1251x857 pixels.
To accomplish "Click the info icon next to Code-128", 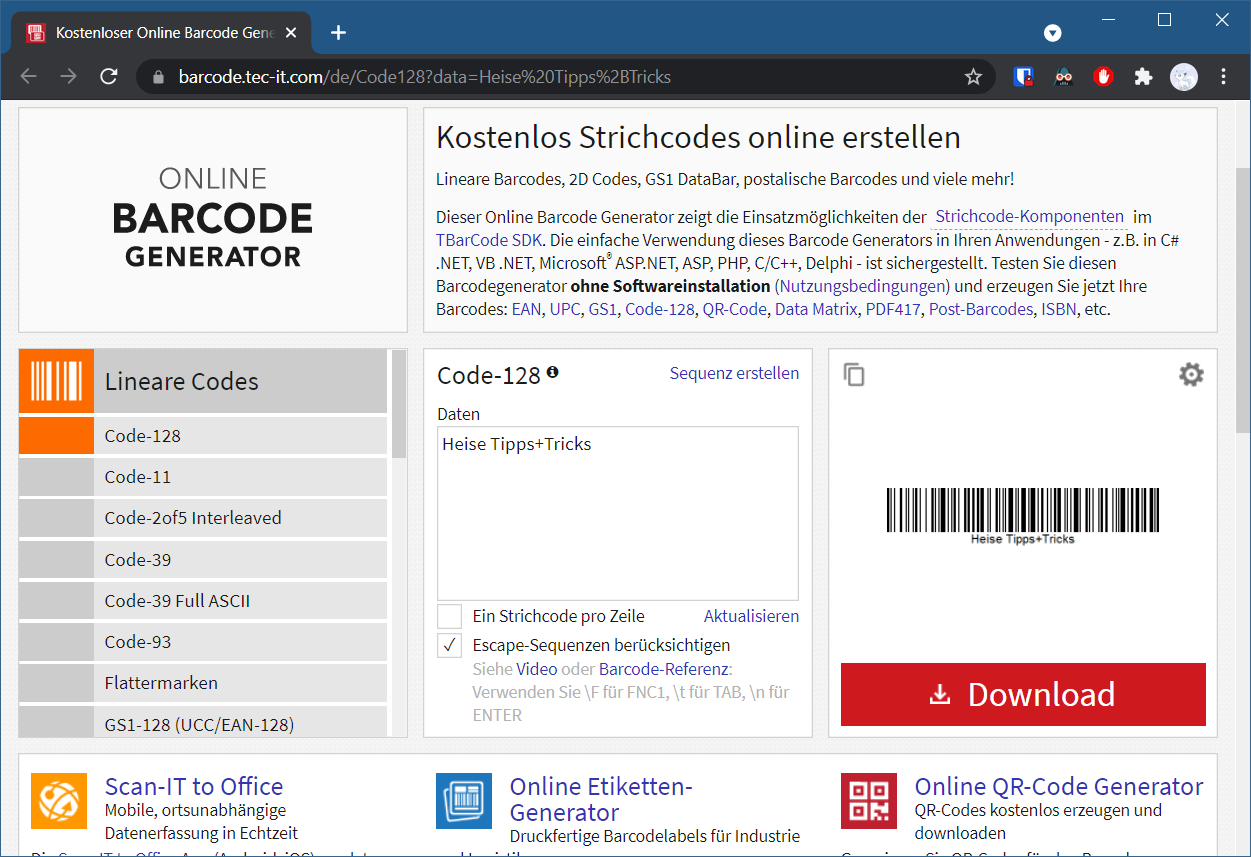I will 553,372.
